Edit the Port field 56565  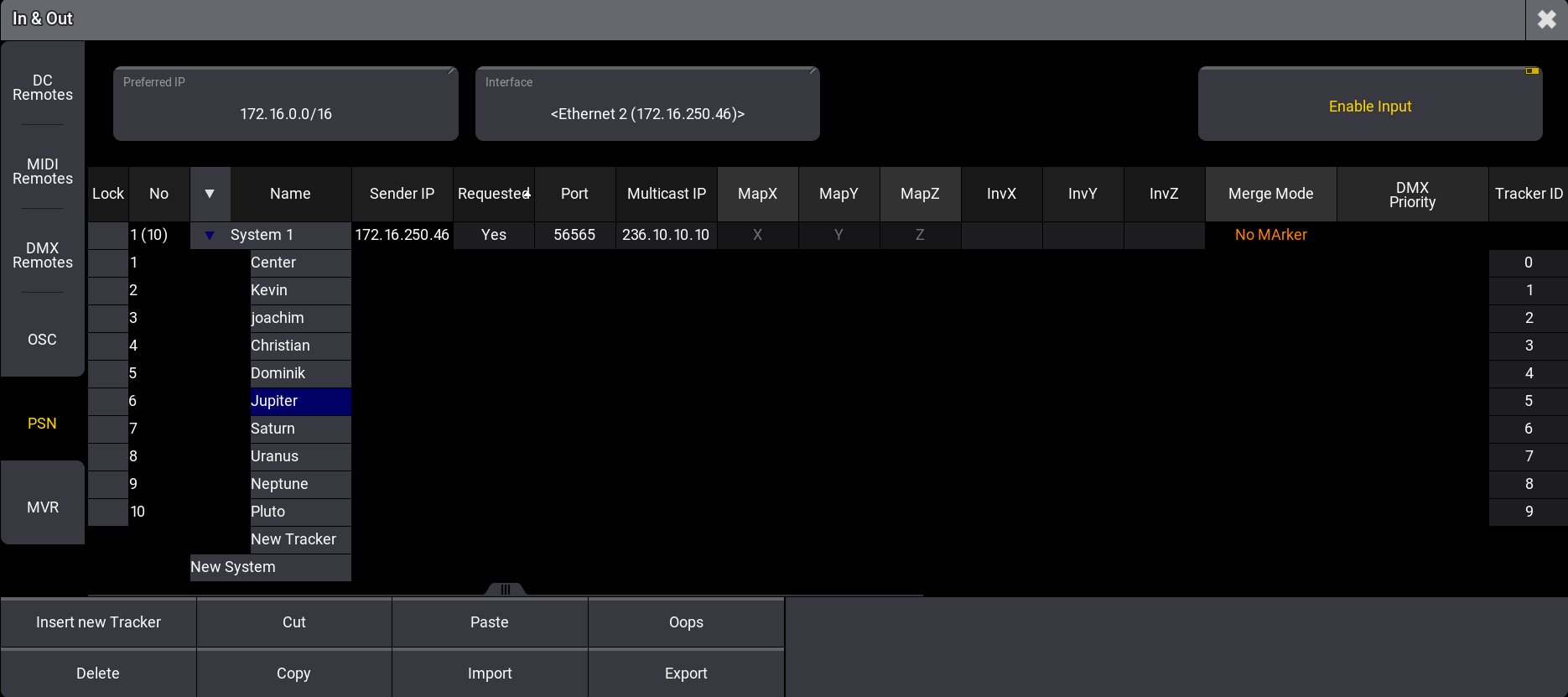point(574,235)
